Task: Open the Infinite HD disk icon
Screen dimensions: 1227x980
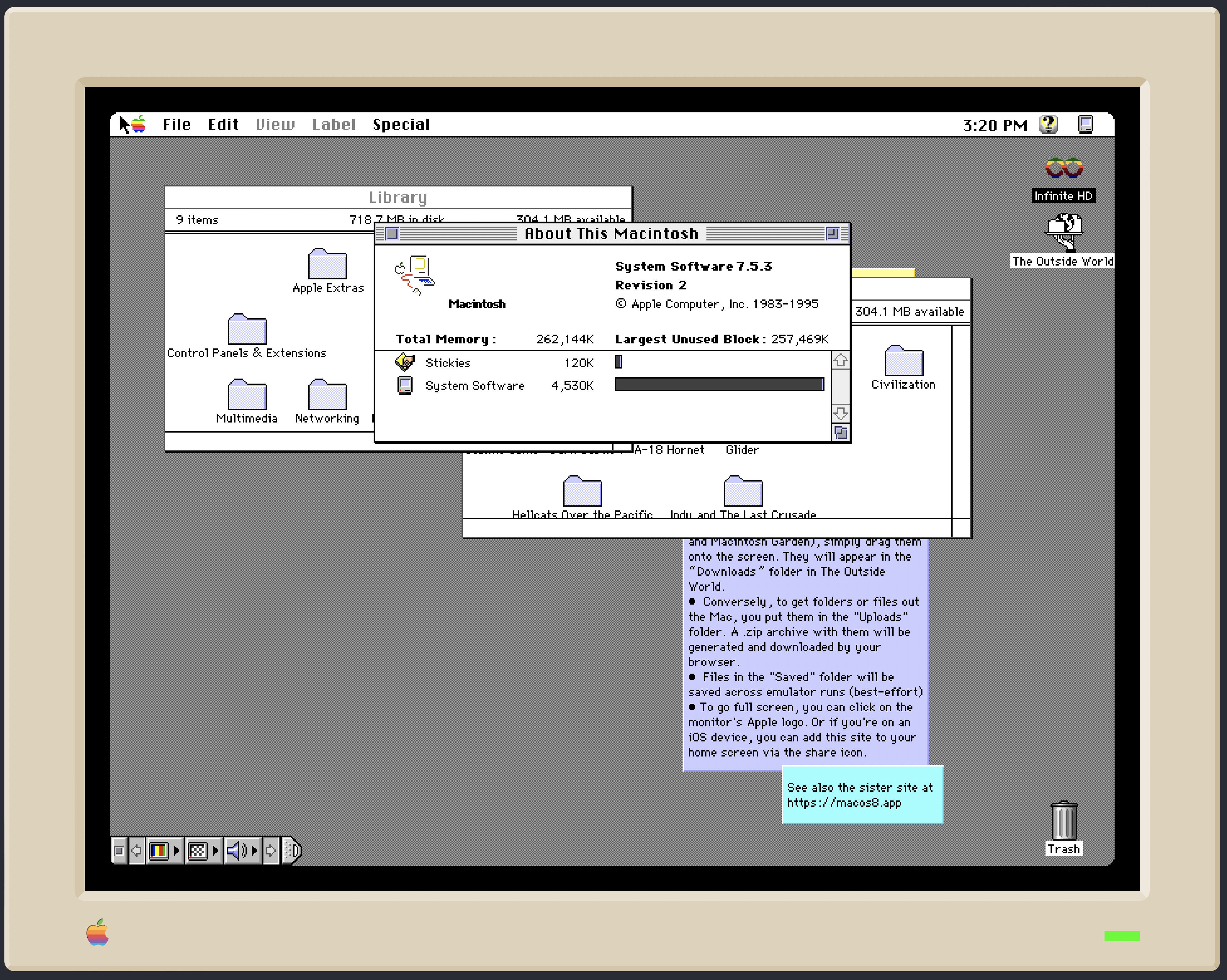Action: [x=1063, y=169]
